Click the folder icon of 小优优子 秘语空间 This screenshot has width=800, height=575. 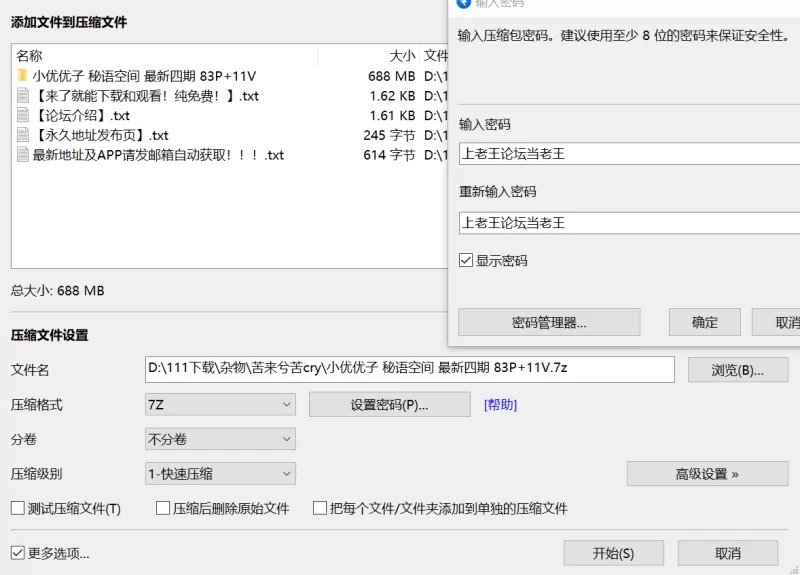22,76
